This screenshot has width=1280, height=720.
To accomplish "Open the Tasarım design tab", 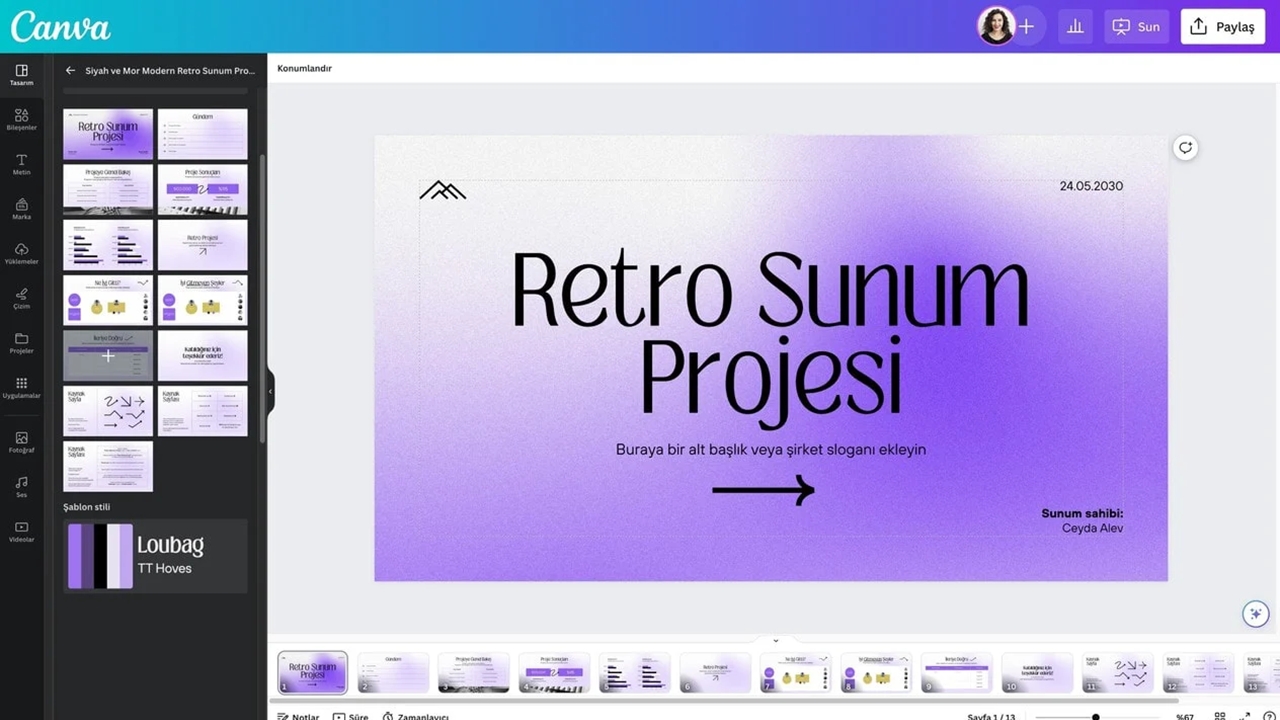I will coord(22,75).
